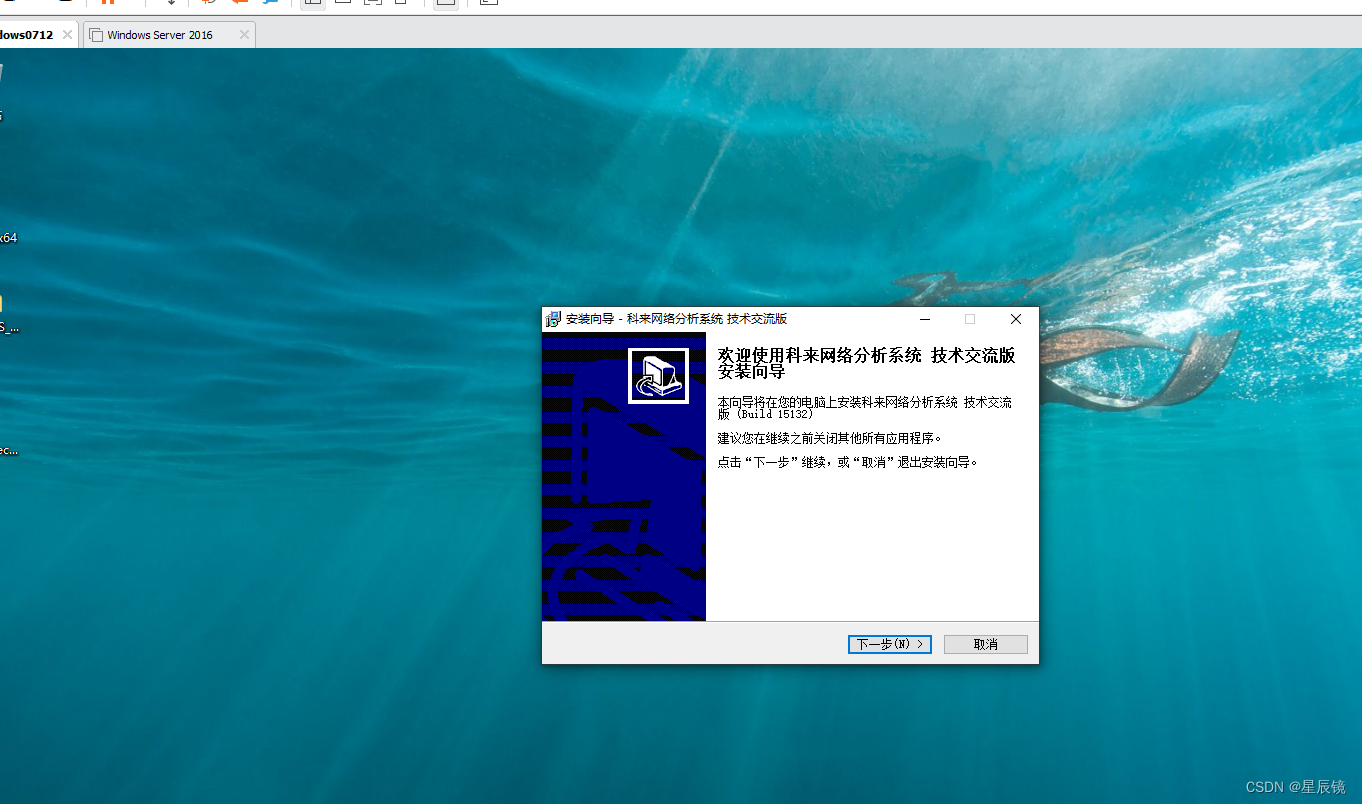Click the 安装向导 window title text
The image size is (1362, 804).
tap(676, 319)
